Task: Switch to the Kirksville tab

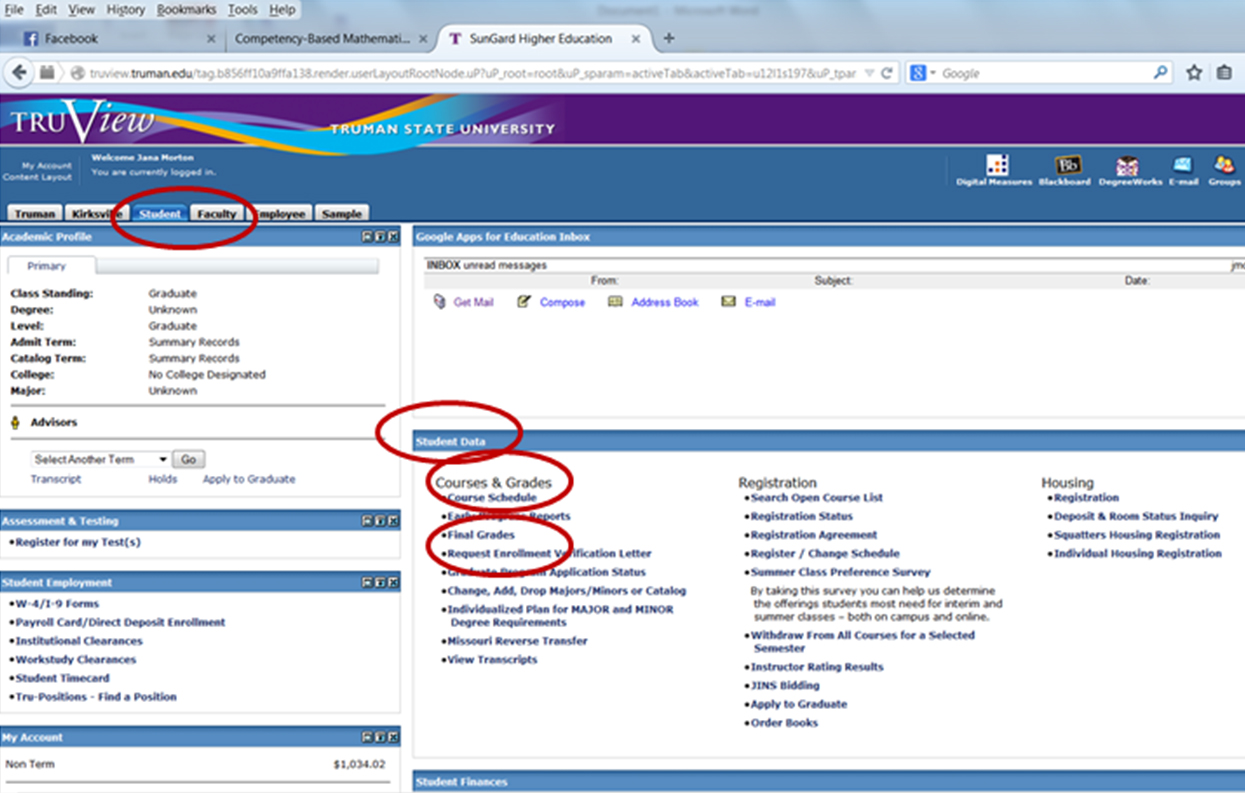Action: (x=97, y=213)
